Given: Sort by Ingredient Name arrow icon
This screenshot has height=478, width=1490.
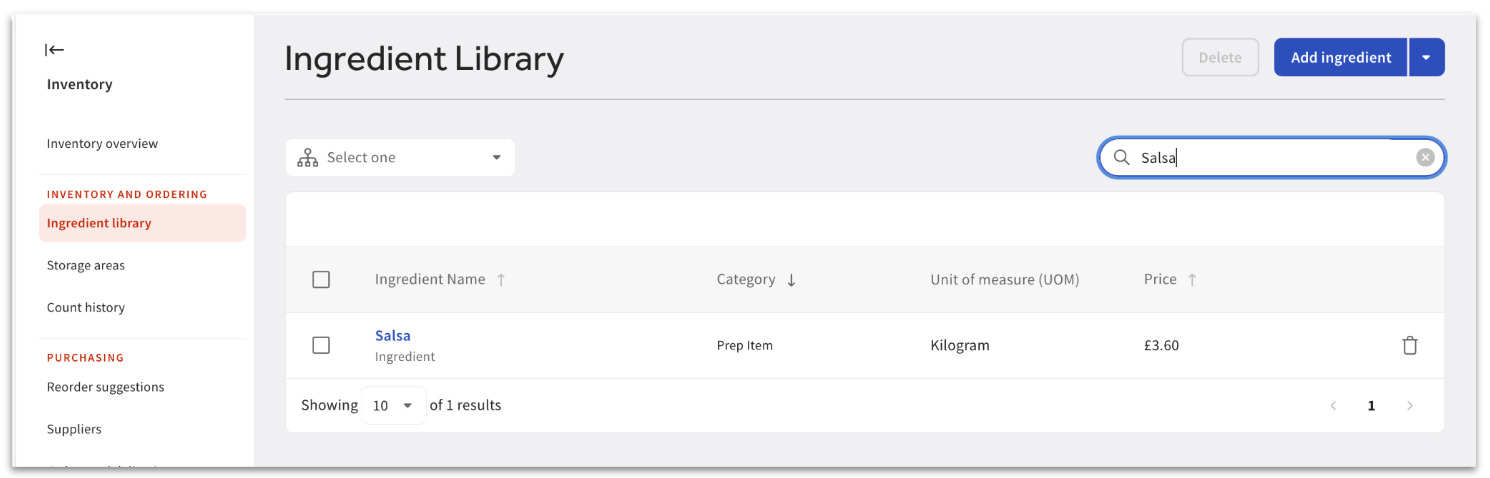Looking at the screenshot, I should 501,280.
